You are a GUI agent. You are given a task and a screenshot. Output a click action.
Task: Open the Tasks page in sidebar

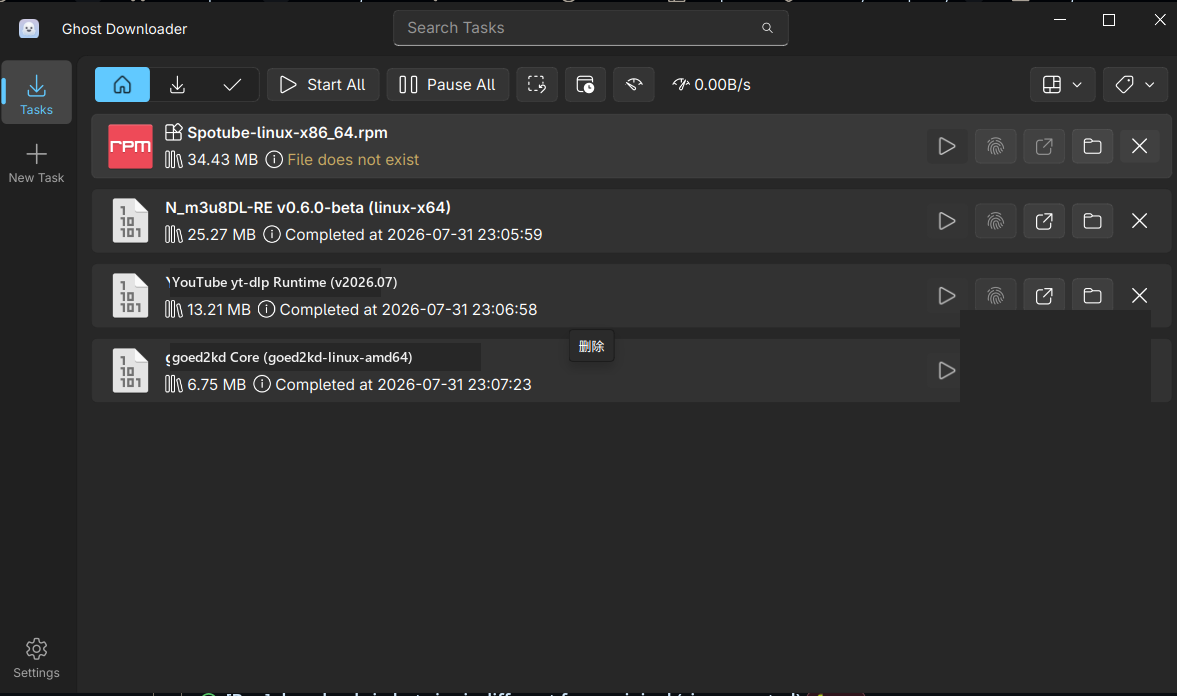pyautogui.click(x=36, y=92)
